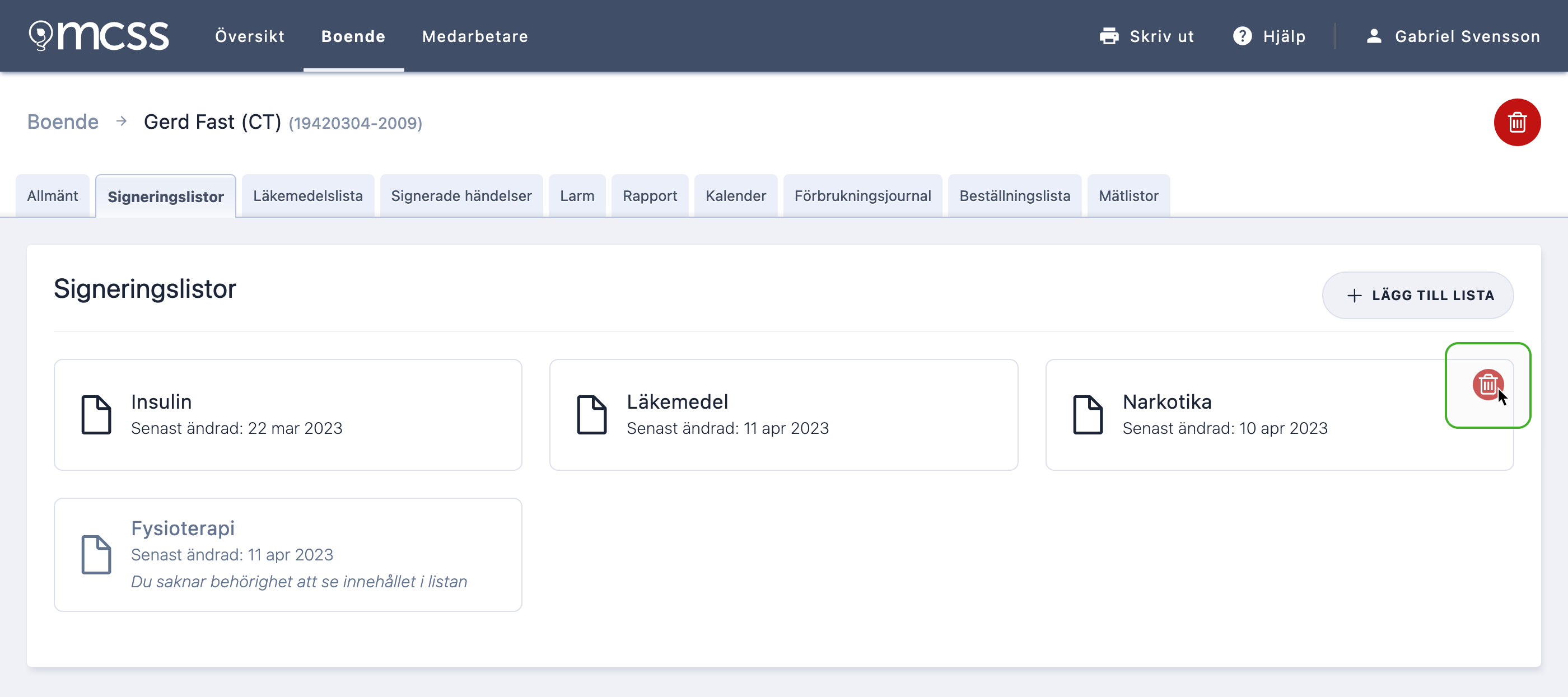Click the printer icon beside Skriv ut
This screenshot has height=697, width=1568.
pos(1109,36)
